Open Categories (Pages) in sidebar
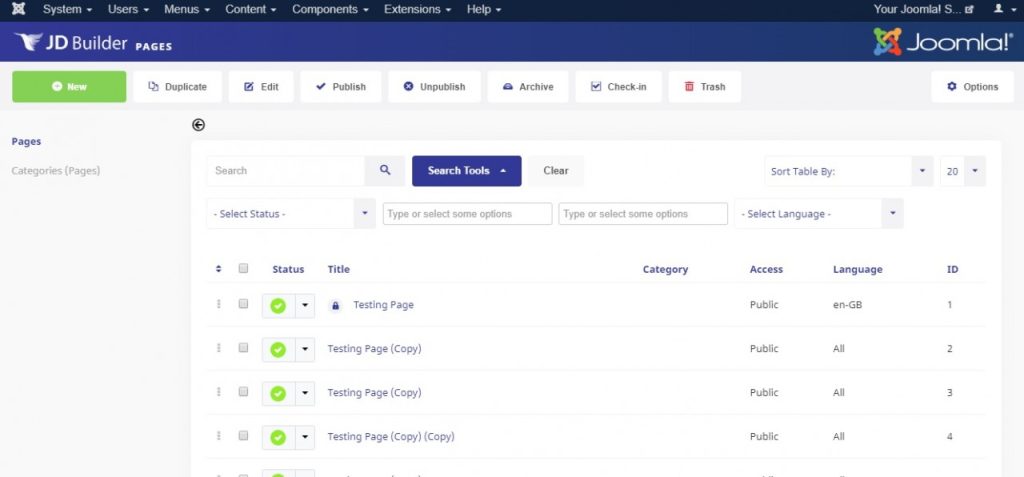 click(x=56, y=171)
